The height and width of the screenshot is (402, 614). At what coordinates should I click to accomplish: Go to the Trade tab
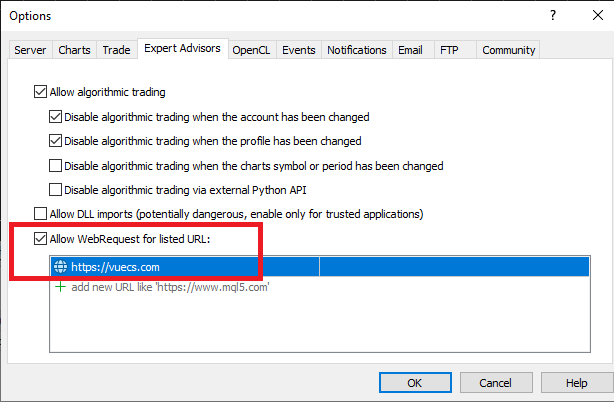117,50
